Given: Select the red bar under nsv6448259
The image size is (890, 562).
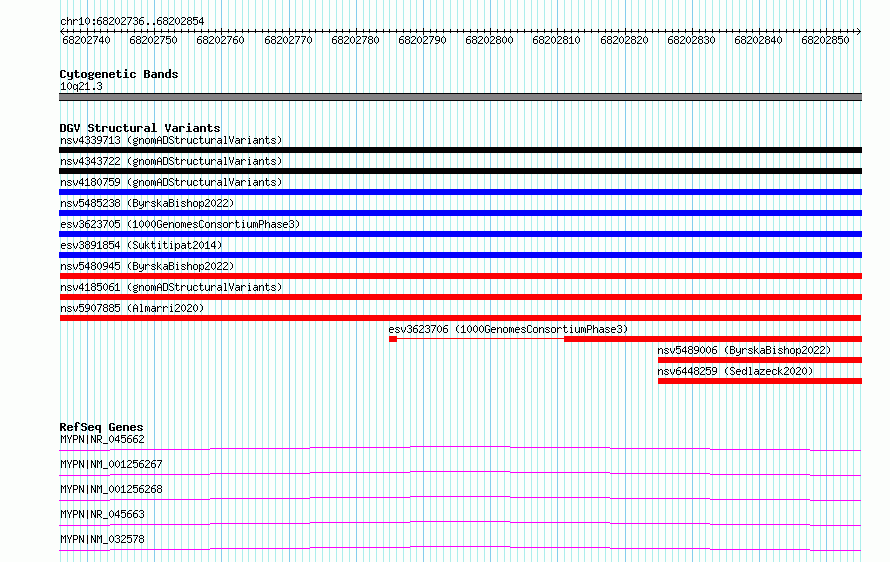Looking at the screenshot, I should [760, 381].
